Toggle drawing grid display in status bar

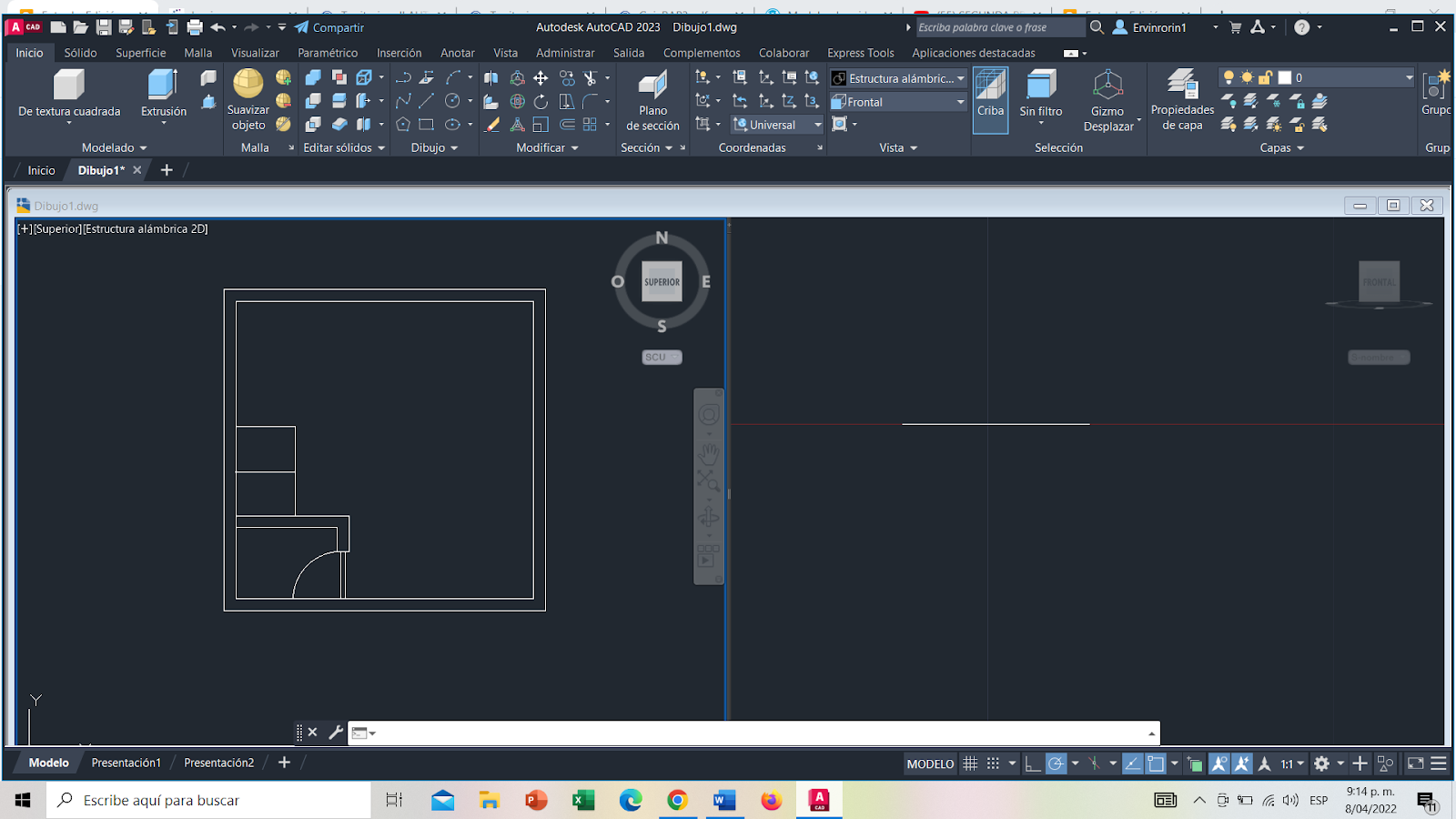click(970, 764)
